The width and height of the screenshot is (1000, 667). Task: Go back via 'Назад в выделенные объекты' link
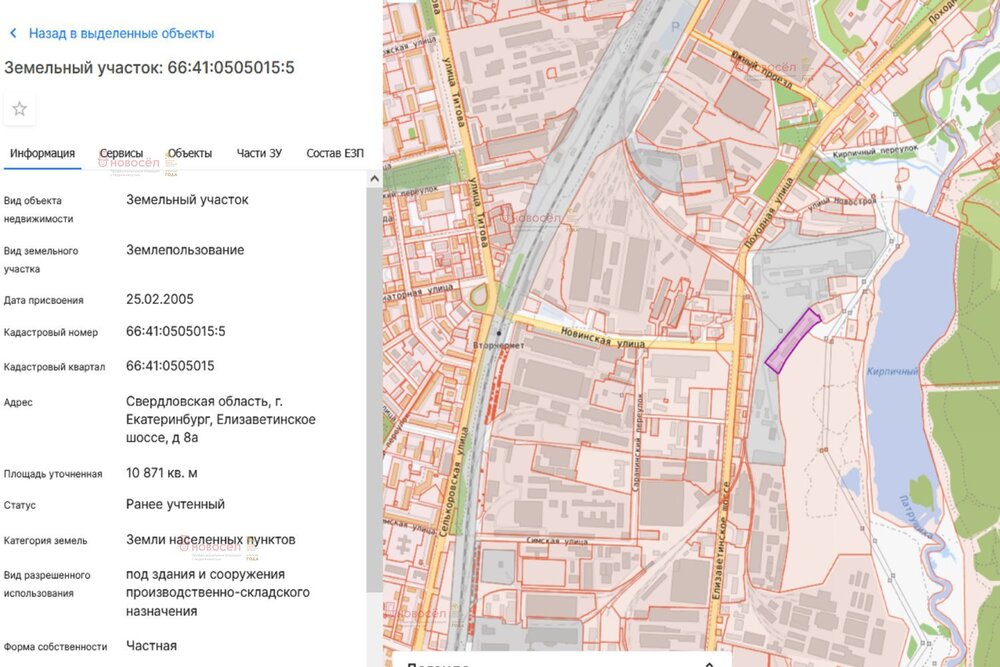point(121,33)
